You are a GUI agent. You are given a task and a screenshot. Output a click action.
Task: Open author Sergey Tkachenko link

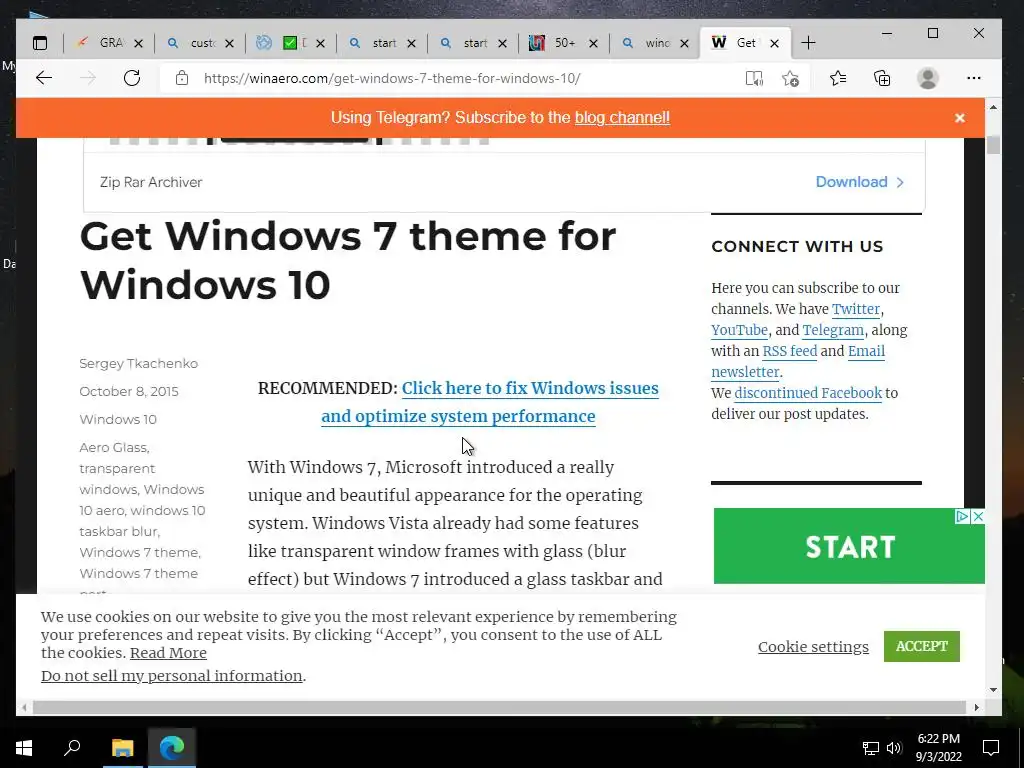138,364
